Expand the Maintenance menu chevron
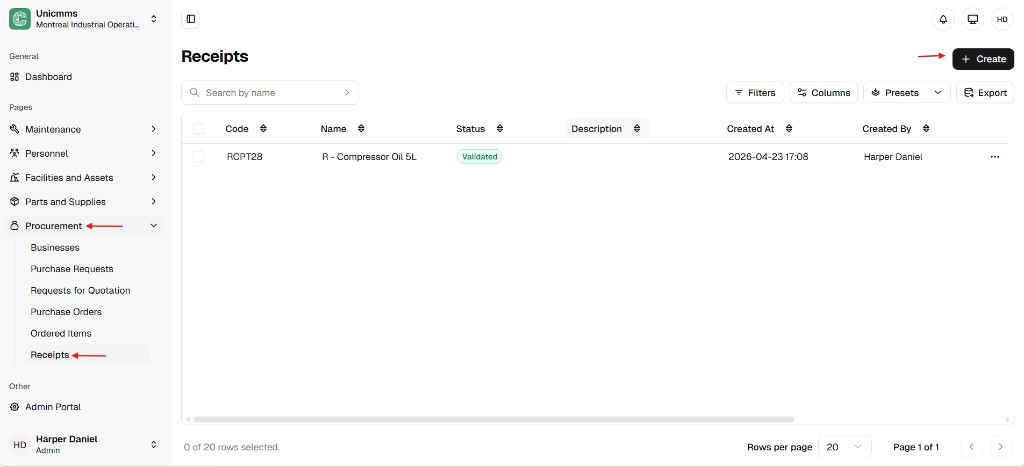This screenshot has width=1024, height=467. tap(153, 129)
